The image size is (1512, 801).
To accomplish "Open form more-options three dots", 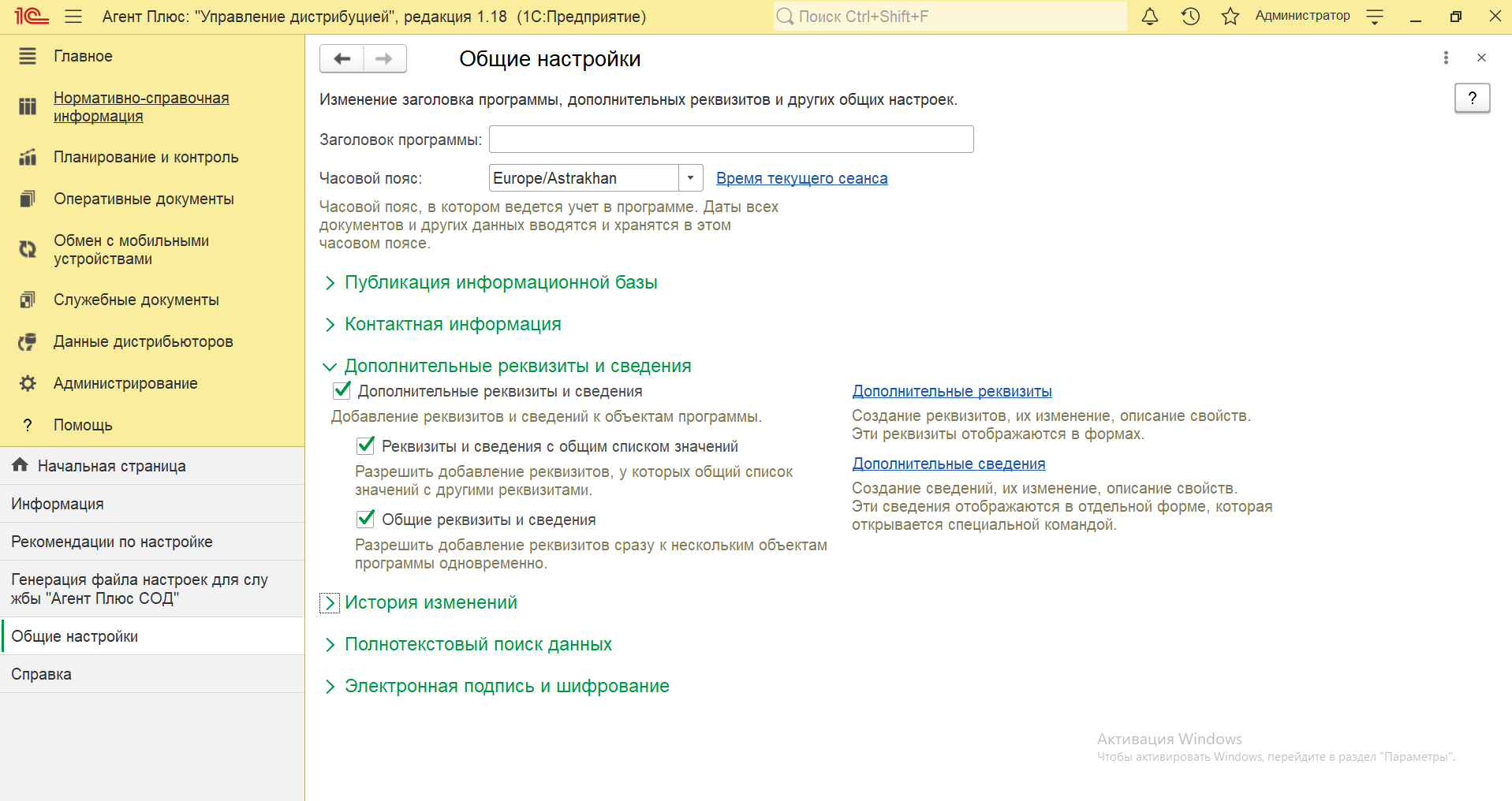I will point(1446,58).
